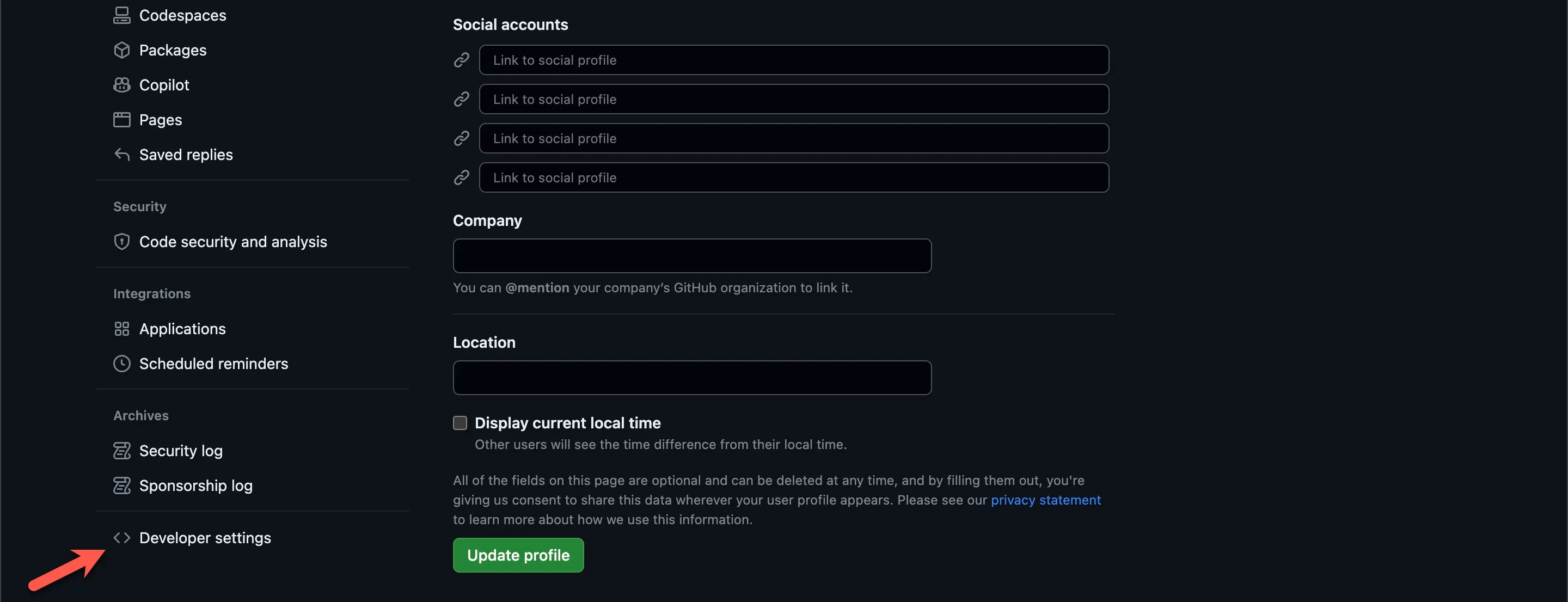The width and height of the screenshot is (1568, 602).
Task: Open Developer settings menu item
Action: coord(205,538)
